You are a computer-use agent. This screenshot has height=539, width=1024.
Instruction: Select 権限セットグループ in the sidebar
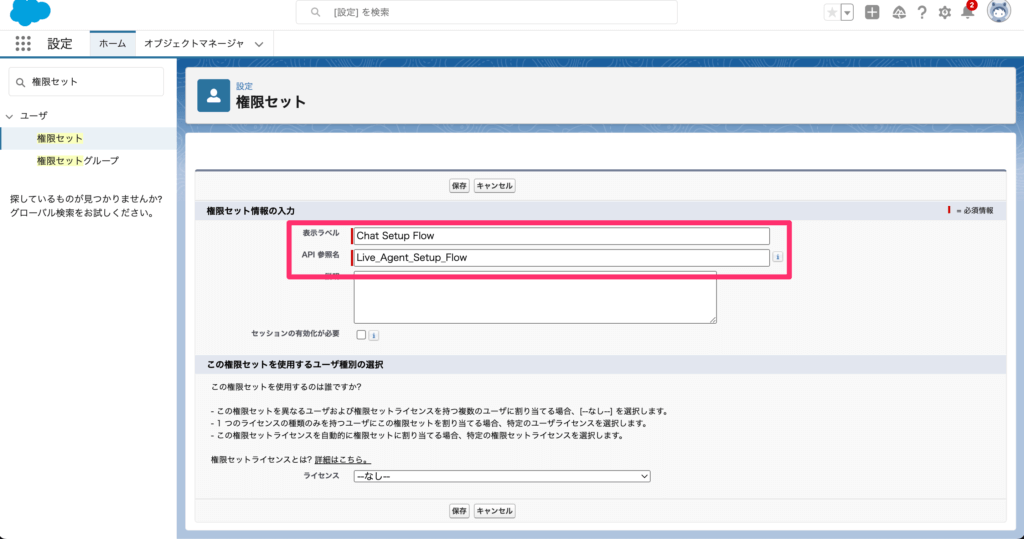click(77, 160)
